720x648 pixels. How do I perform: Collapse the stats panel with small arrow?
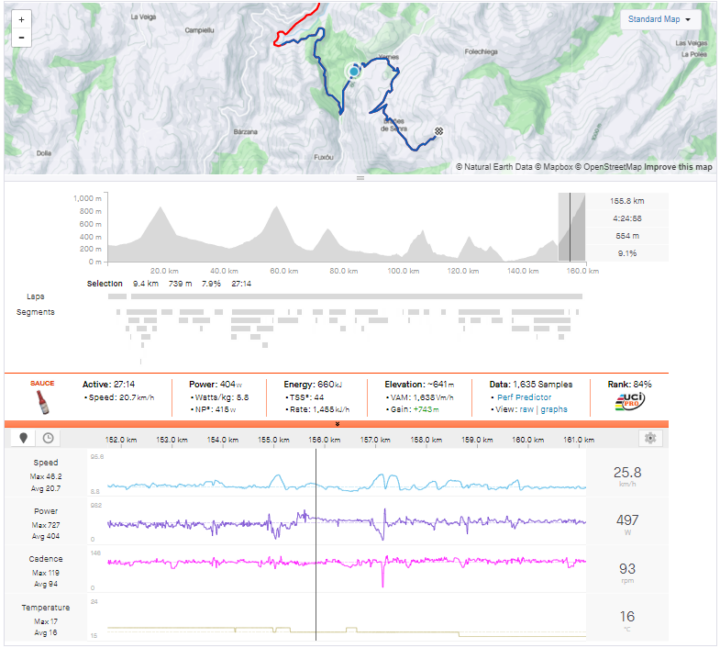pos(337,424)
